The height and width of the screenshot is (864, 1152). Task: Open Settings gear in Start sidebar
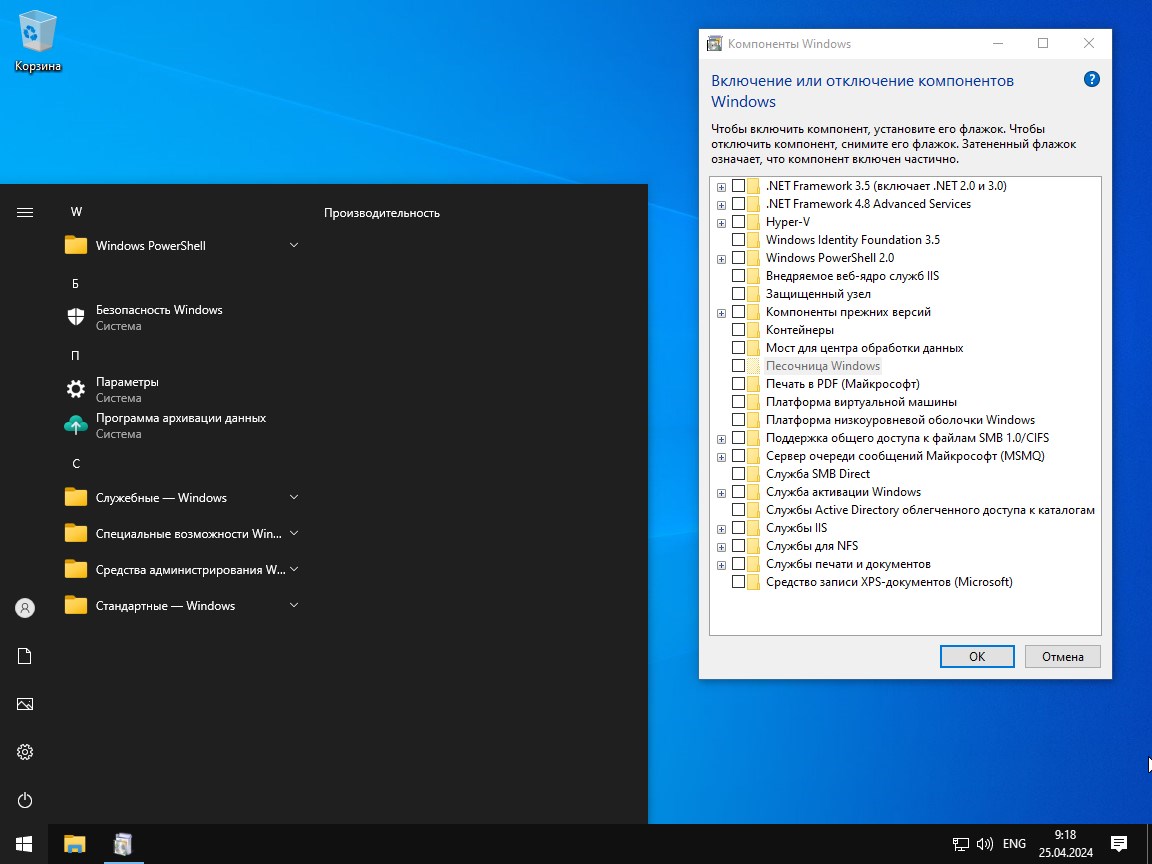coord(25,752)
